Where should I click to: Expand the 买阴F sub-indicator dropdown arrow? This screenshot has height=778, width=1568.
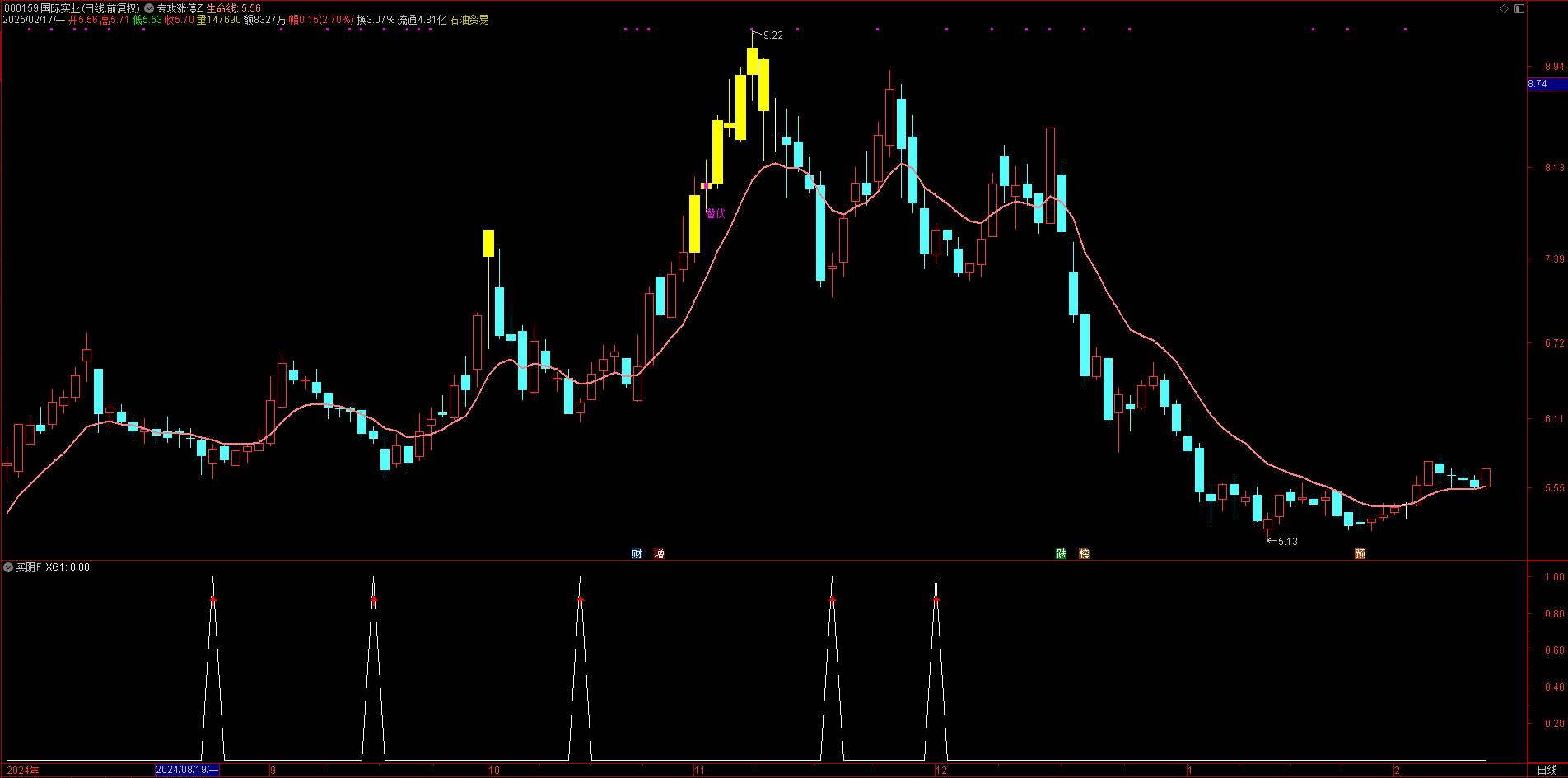pos(8,567)
